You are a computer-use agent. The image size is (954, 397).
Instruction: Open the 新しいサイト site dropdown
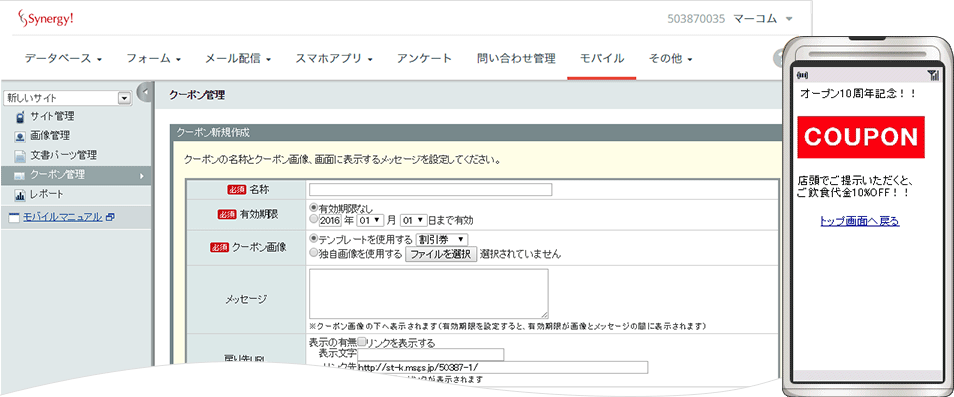68,97
